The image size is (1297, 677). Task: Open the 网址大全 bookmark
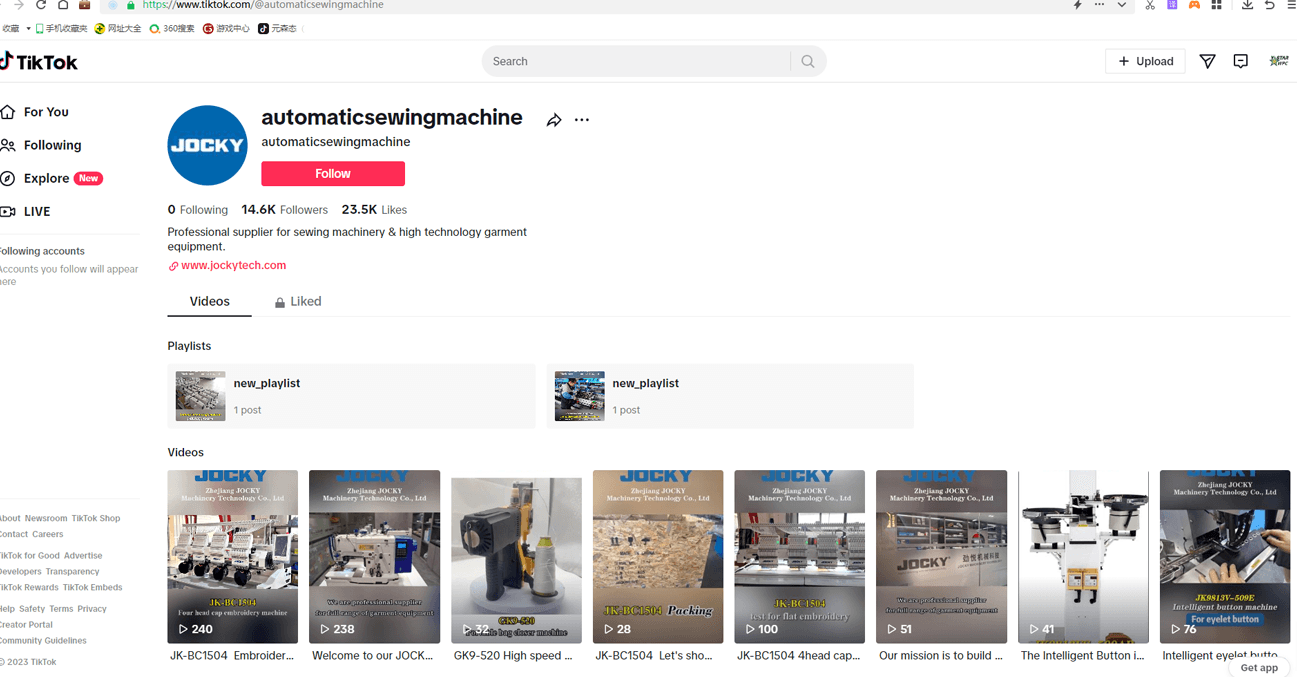[x=118, y=29]
